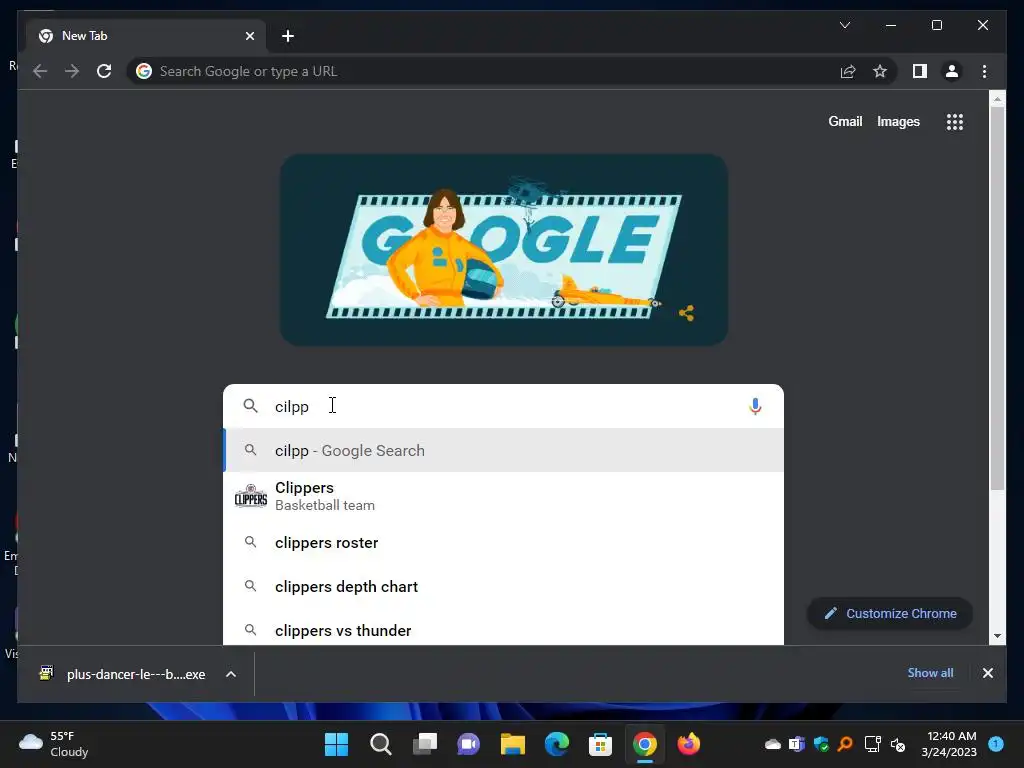The height and width of the screenshot is (768, 1024).
Task: Open a new tab with plus button
Action: click(288, 36)
